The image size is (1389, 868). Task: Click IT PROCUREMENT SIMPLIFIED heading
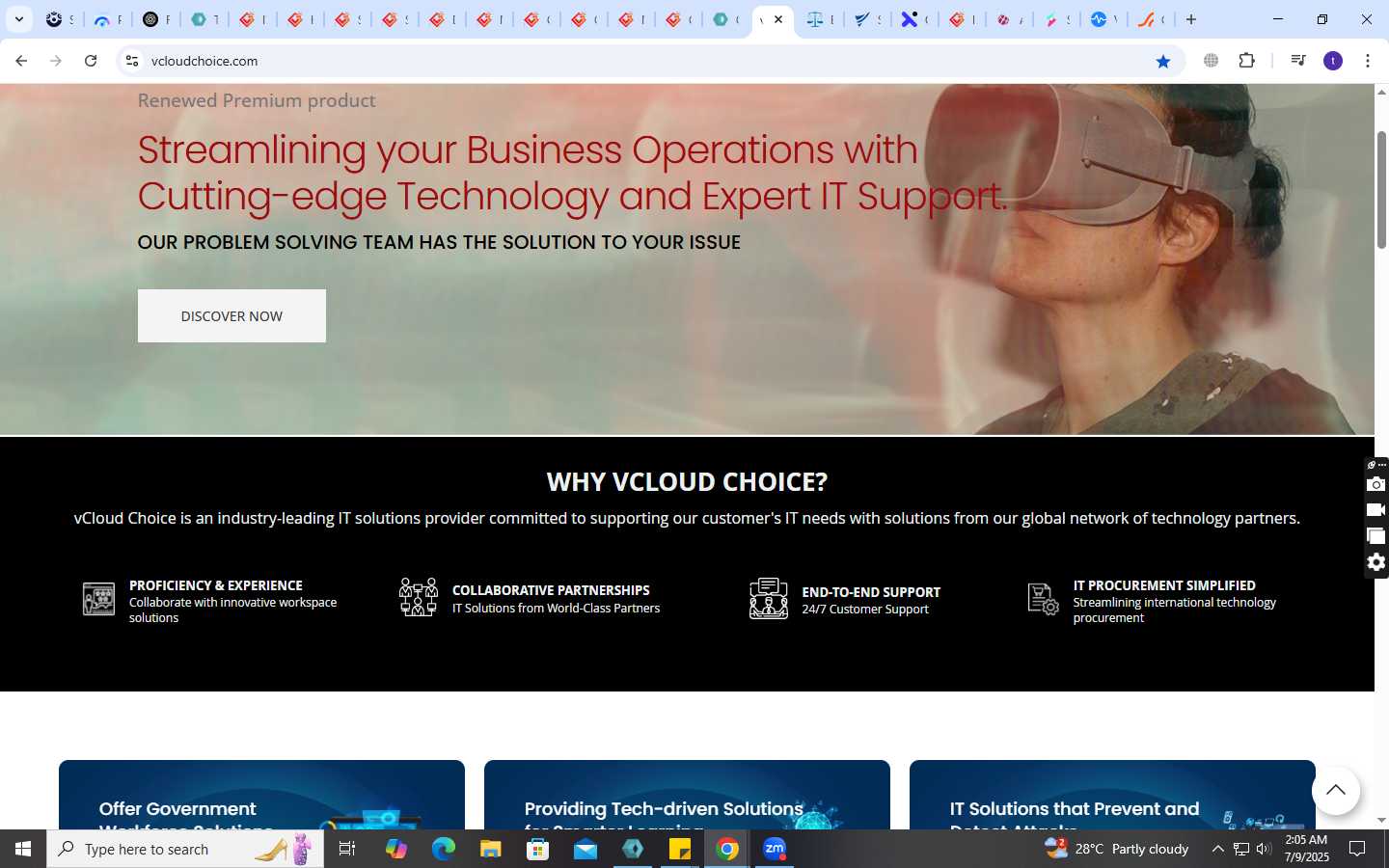(1164, 585)
